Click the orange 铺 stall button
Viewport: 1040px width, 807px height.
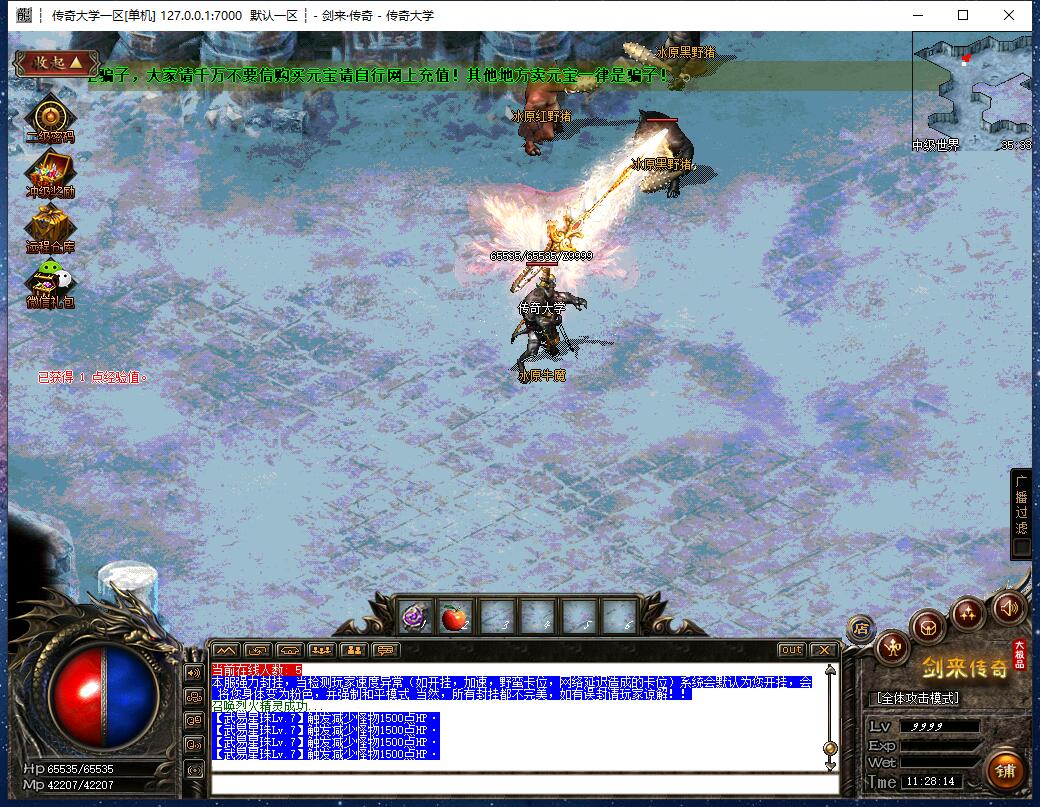pos(1005,771)
